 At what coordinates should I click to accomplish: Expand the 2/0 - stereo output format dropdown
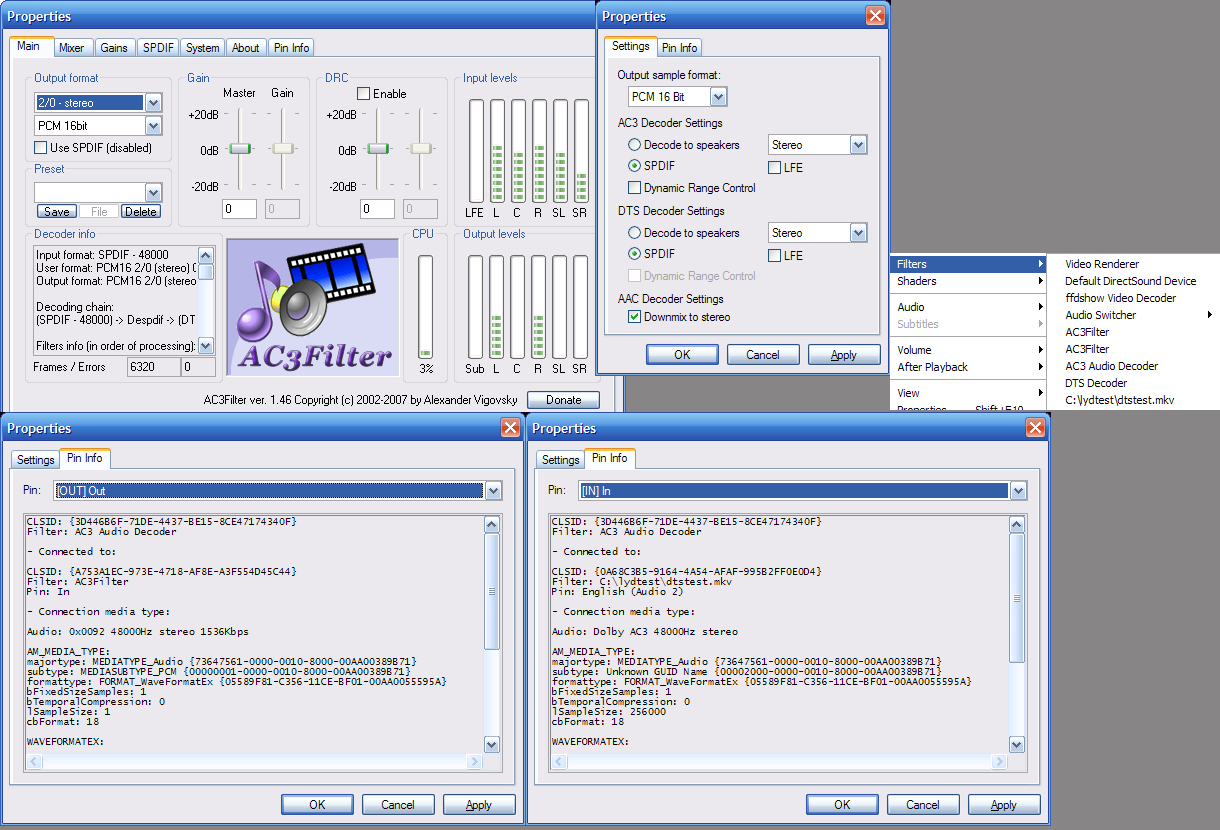(153, 102)
